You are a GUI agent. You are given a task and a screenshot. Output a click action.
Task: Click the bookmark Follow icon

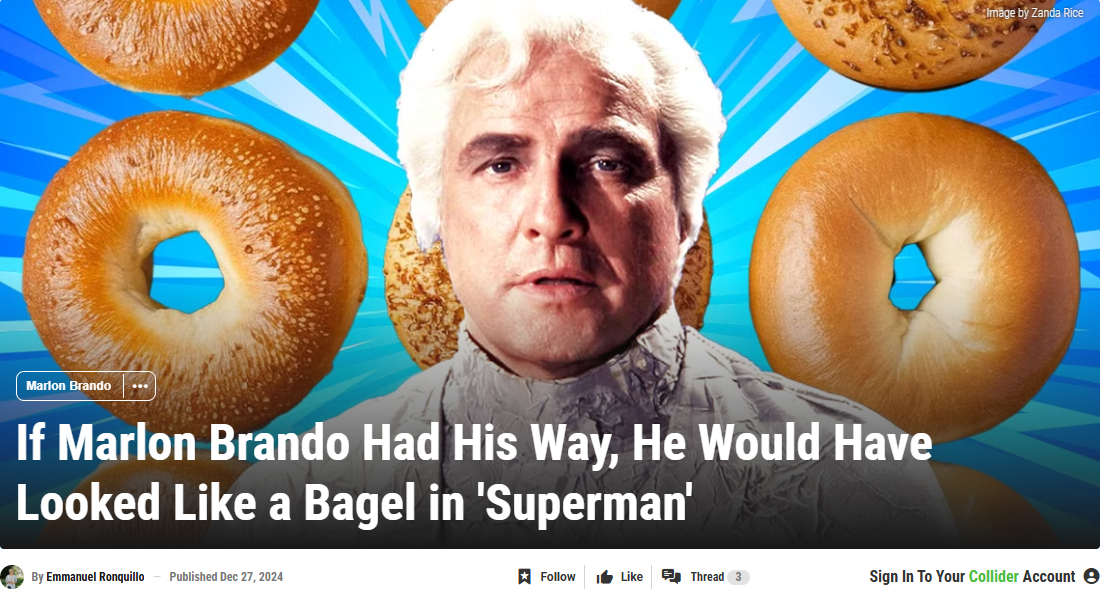click(525, 577)
